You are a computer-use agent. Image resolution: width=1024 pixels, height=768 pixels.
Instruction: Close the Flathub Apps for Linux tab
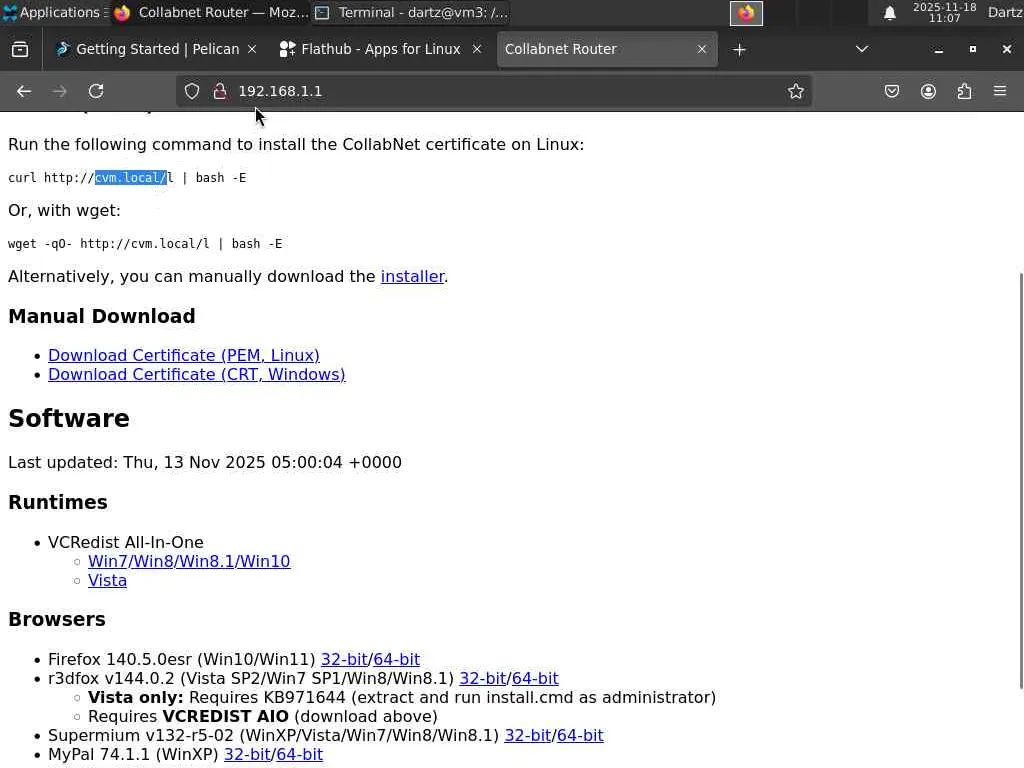pyautogui.click(x=477, y=50)
